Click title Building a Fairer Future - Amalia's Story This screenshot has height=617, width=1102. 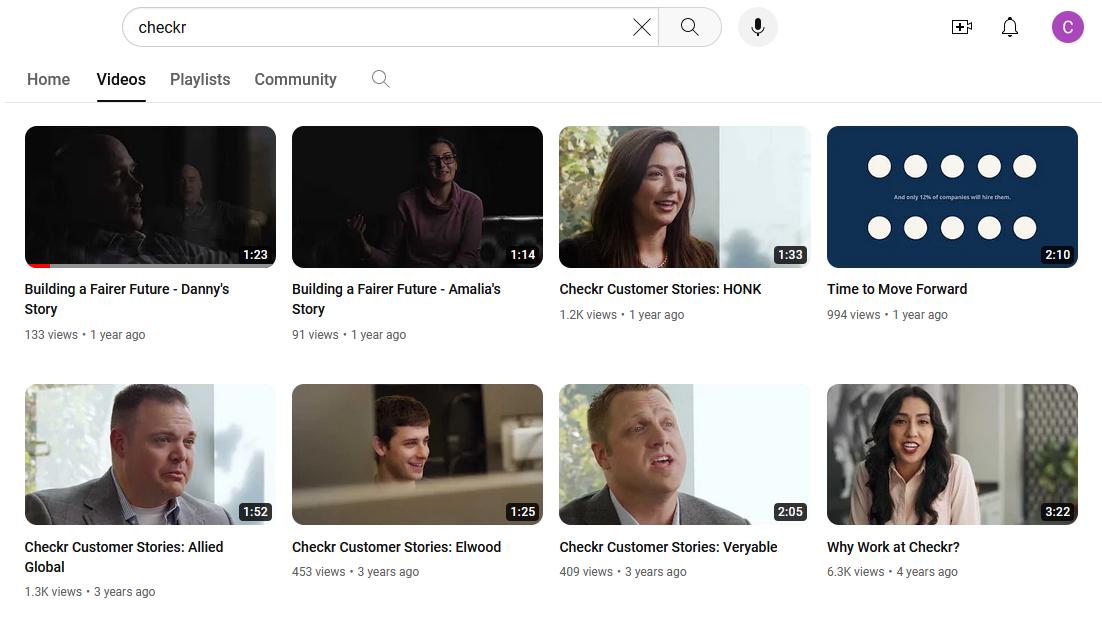396,299
